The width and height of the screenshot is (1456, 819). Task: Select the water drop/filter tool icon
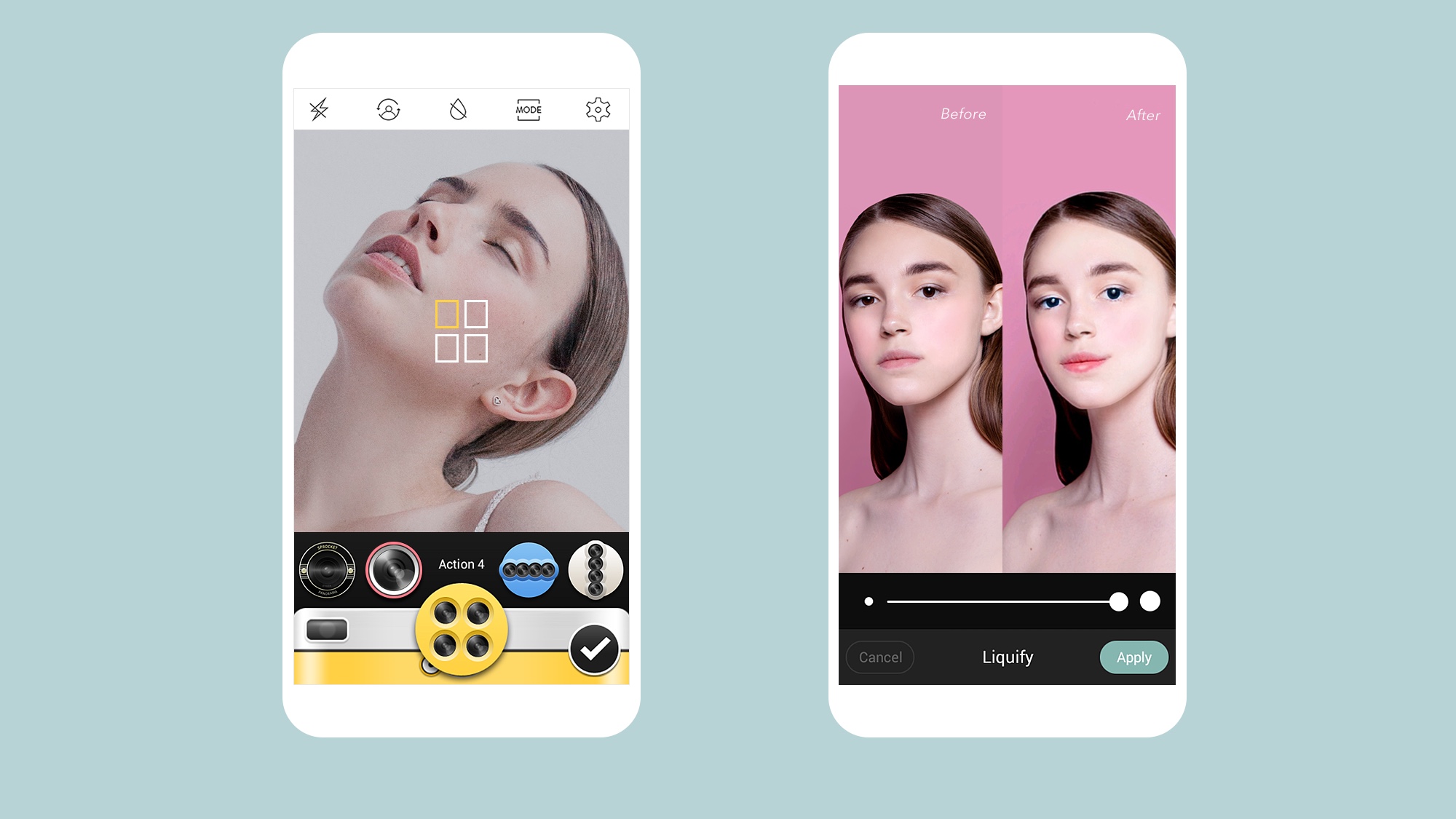[x=458, y=110]
